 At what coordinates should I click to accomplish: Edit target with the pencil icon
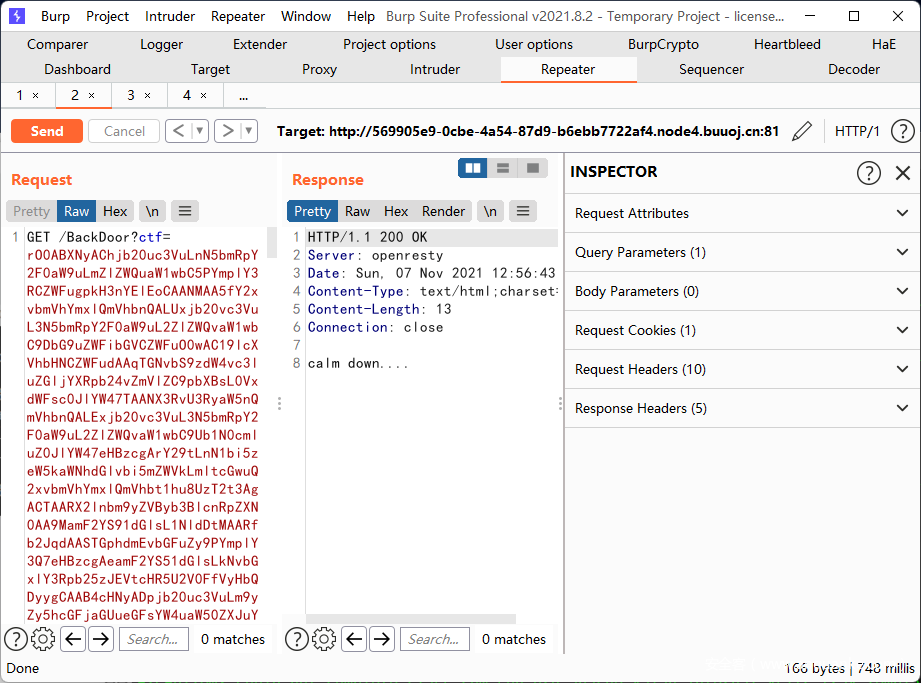pos(802,131)
